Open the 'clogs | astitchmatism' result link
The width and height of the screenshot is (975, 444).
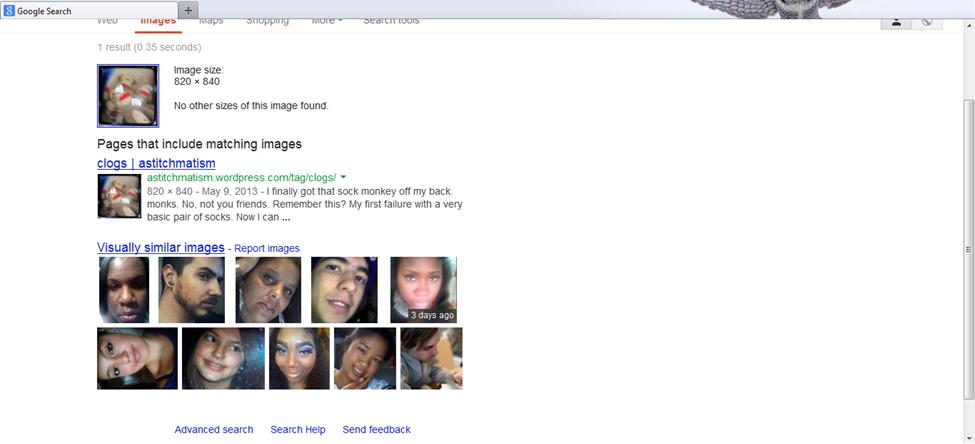(x=156, y=163)
